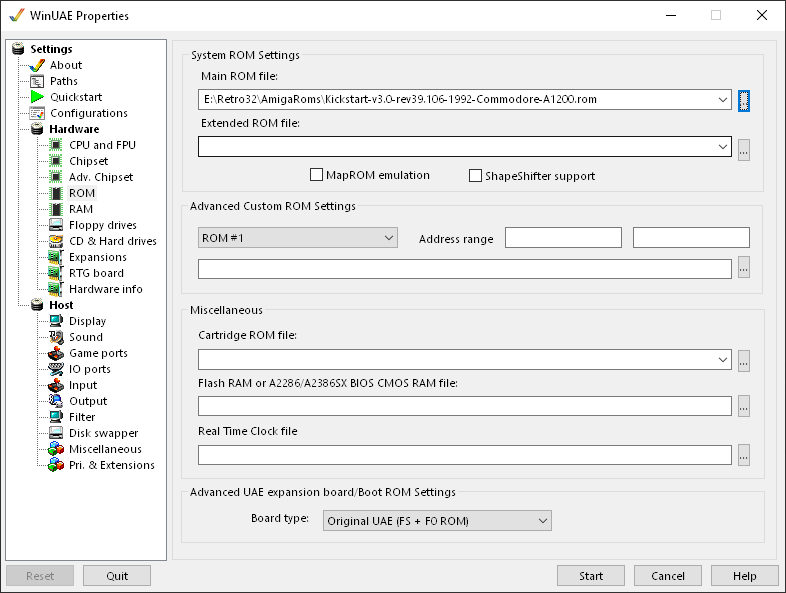Open the Extended ROM file dropdown
Image resolution: width=786 pixels, height=593 pixels.
(x=722, y=147)
